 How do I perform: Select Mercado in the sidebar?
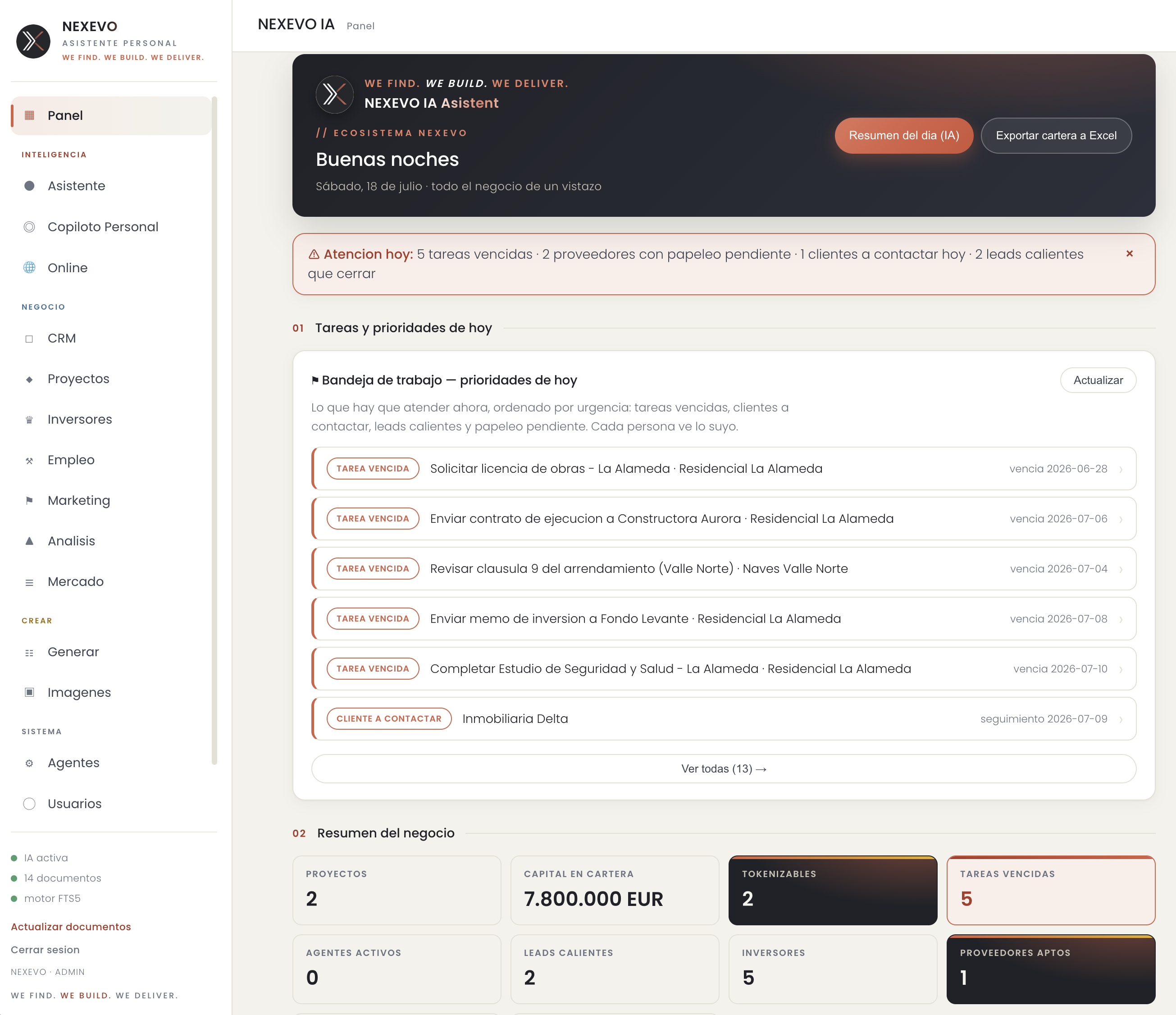(111, 582)
